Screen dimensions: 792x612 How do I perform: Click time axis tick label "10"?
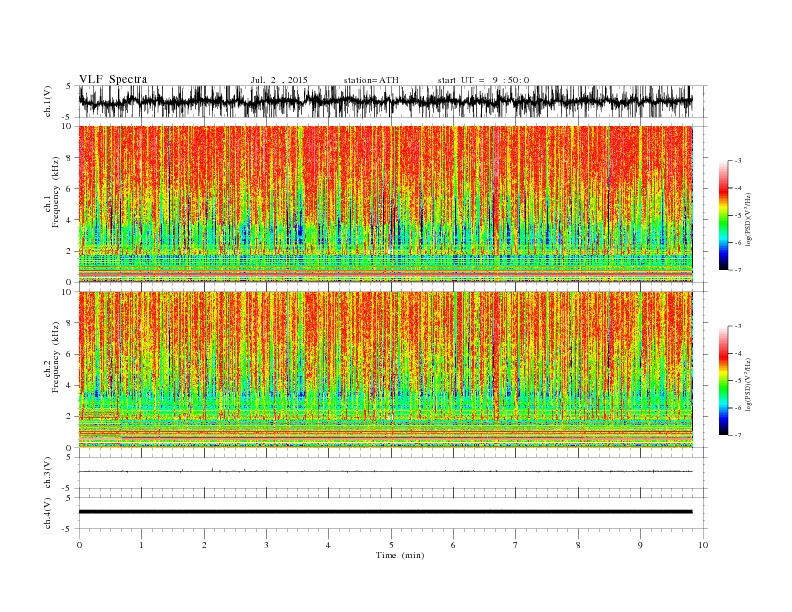[x=703, y=545]
